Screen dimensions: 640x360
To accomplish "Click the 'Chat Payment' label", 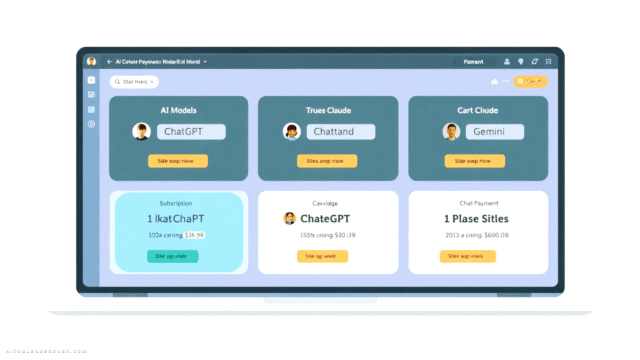I will point(479,203).
